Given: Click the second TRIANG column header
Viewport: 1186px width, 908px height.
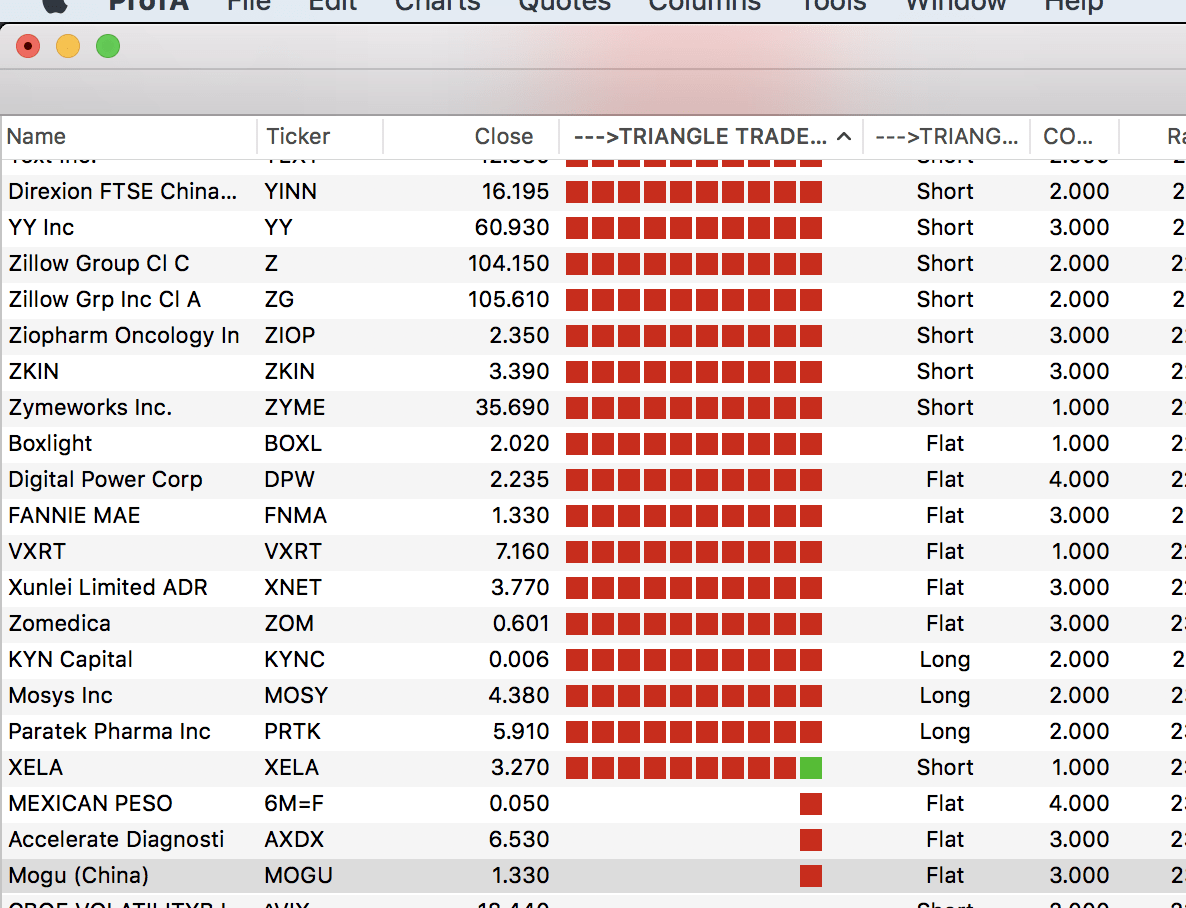Looking at the screenshot, I should (x=946, y=136).
